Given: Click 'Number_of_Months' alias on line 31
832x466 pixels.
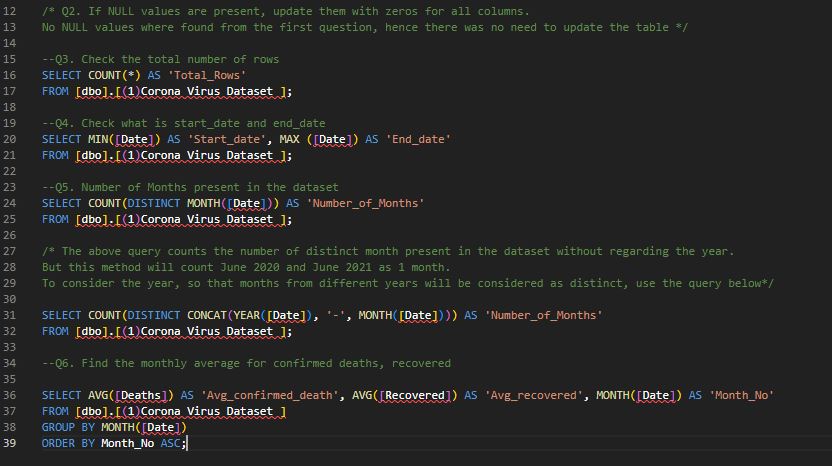Looking at the screenshot, I should [543, 315].
